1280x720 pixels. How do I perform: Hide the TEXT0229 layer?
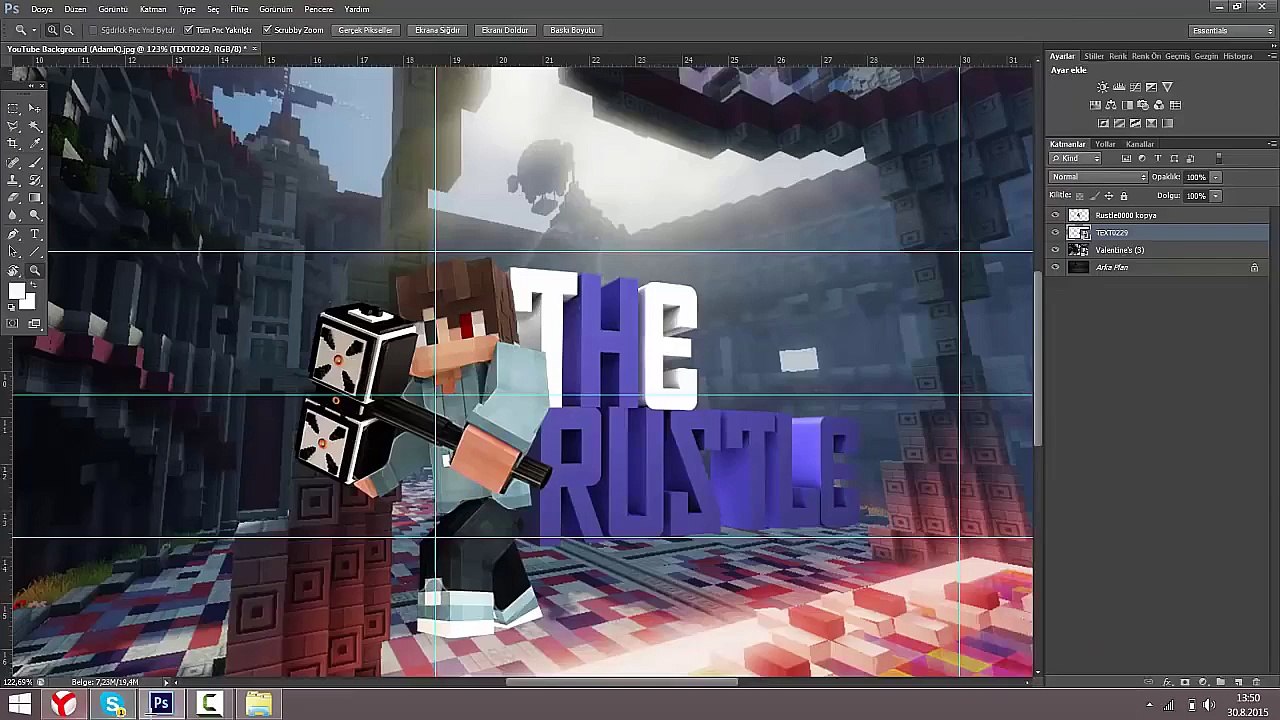coord(1055,233)
